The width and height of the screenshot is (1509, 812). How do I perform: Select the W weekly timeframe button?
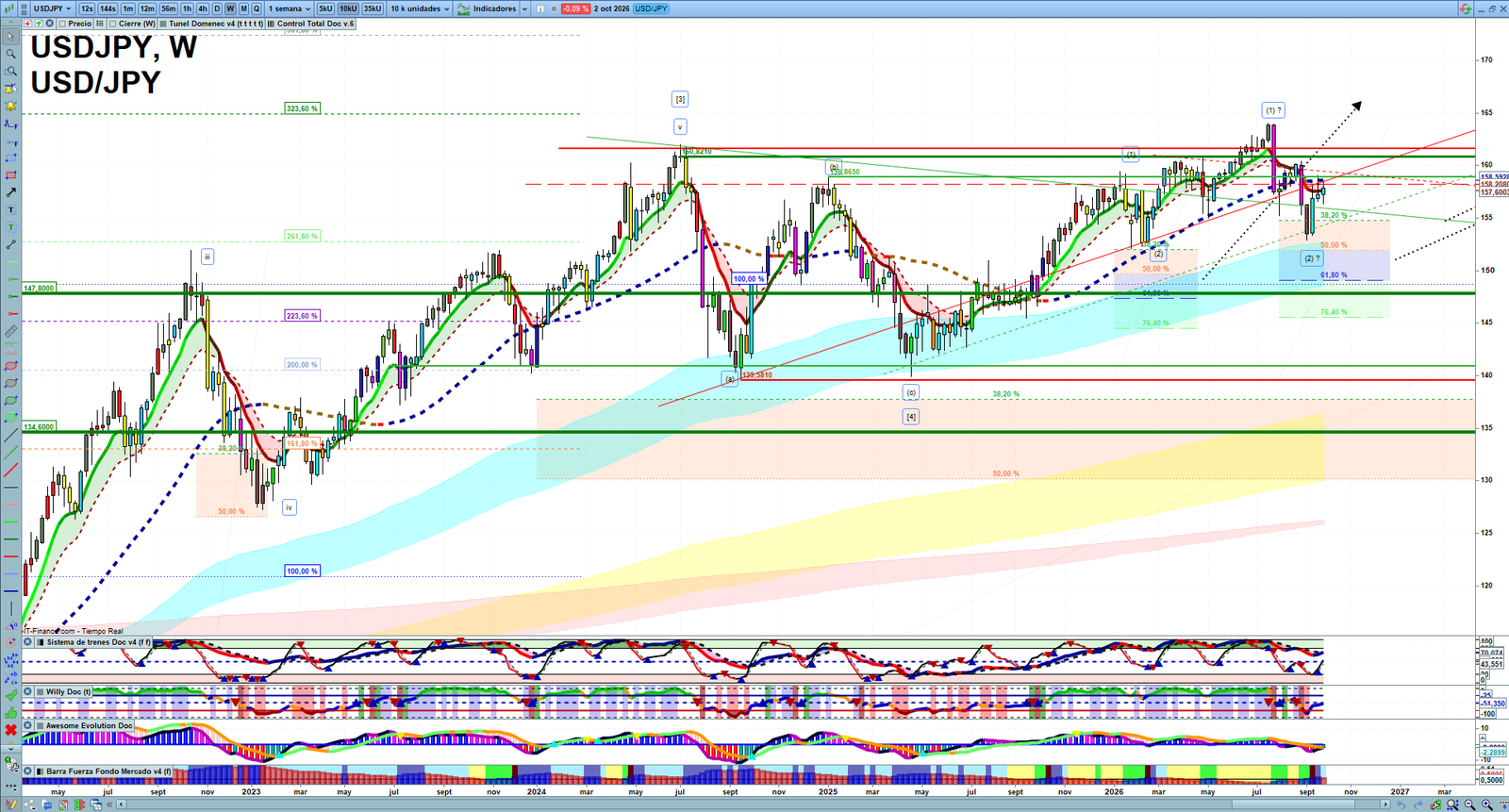click(230, 8)
